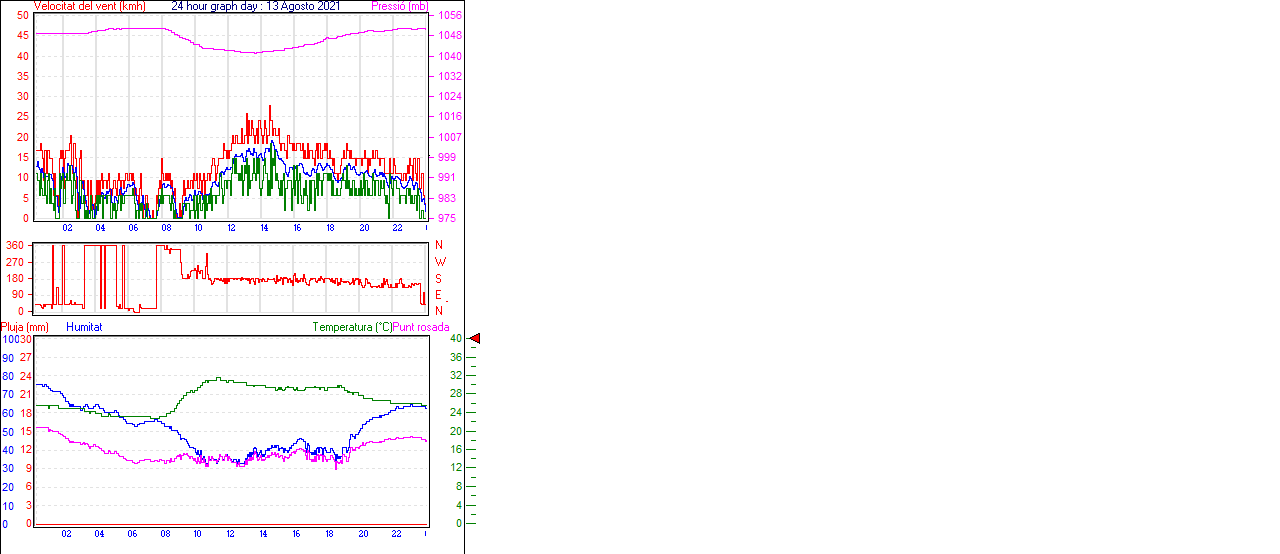Click the 1056 value on pressure axis
This screenshot has width=1280, height=554.
[x=449, y=15]
